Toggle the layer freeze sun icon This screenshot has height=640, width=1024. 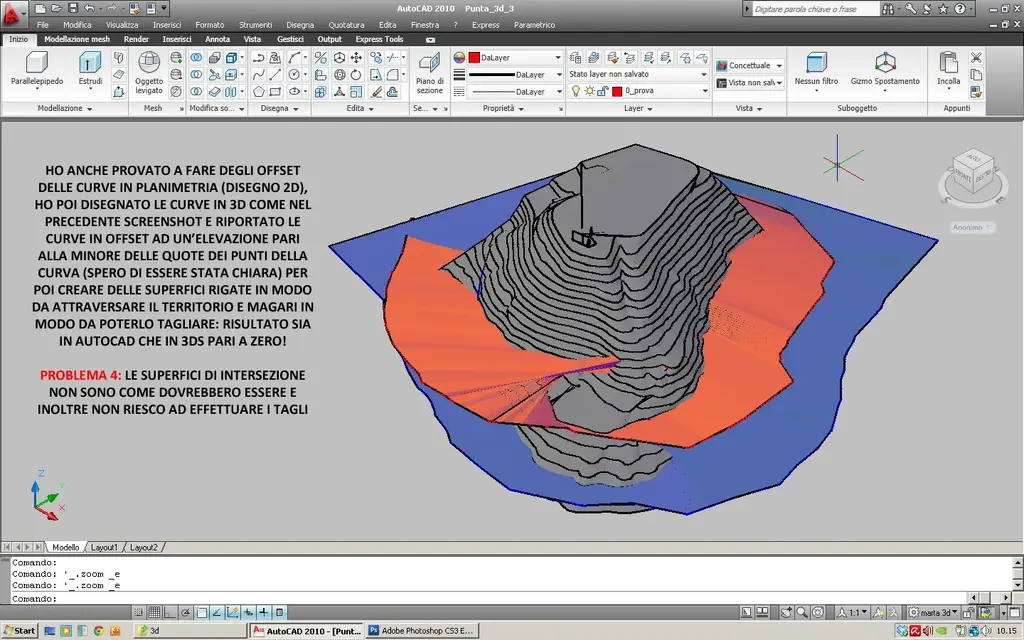click(x=589, y=91)
